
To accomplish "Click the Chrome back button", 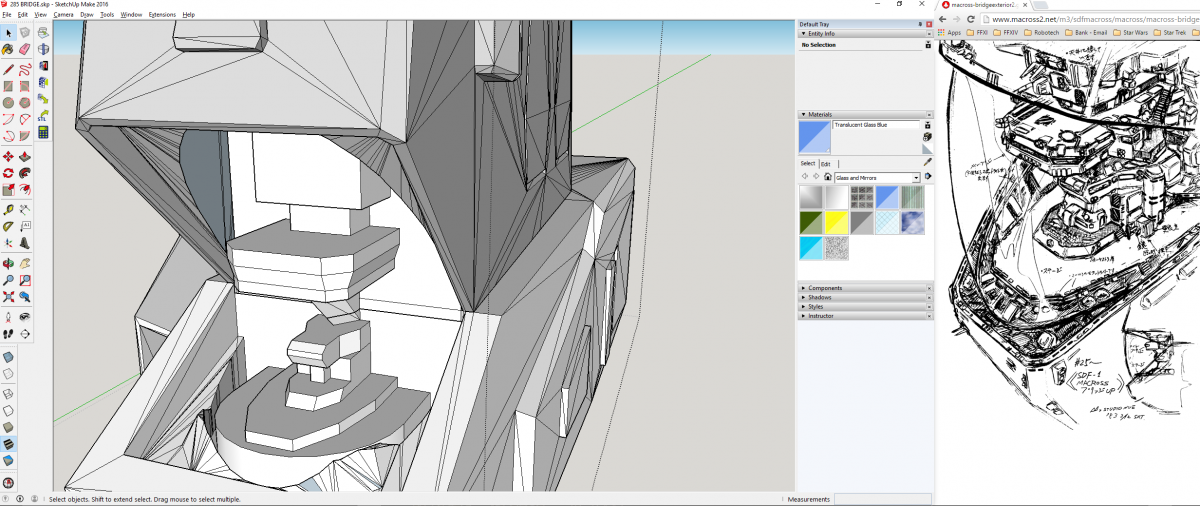I will coord(943,18).
